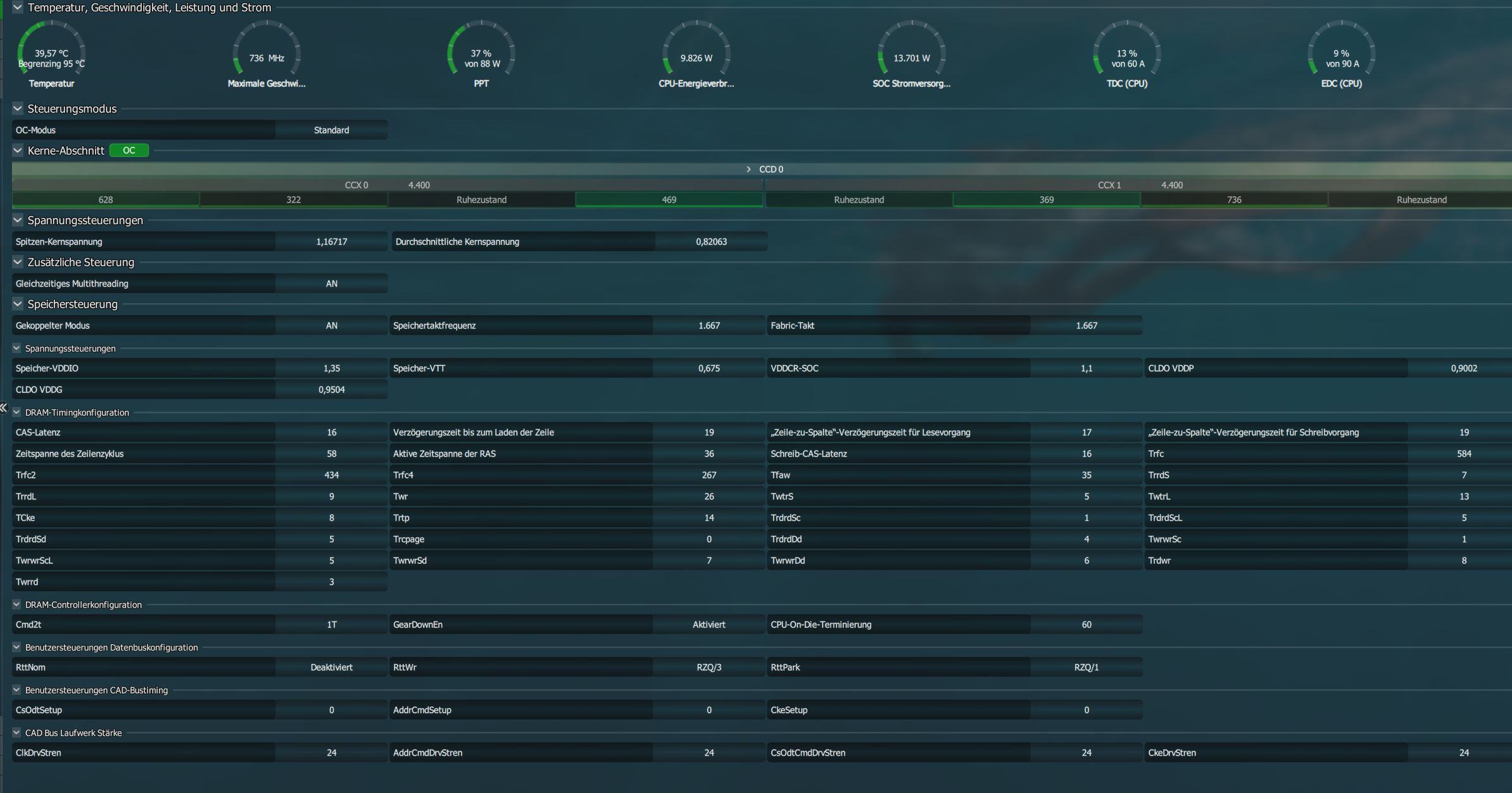This screenshot has height=793, width=1512.
Task: Click the Speicher-VTT value 0,675
Action: point(709,368)
